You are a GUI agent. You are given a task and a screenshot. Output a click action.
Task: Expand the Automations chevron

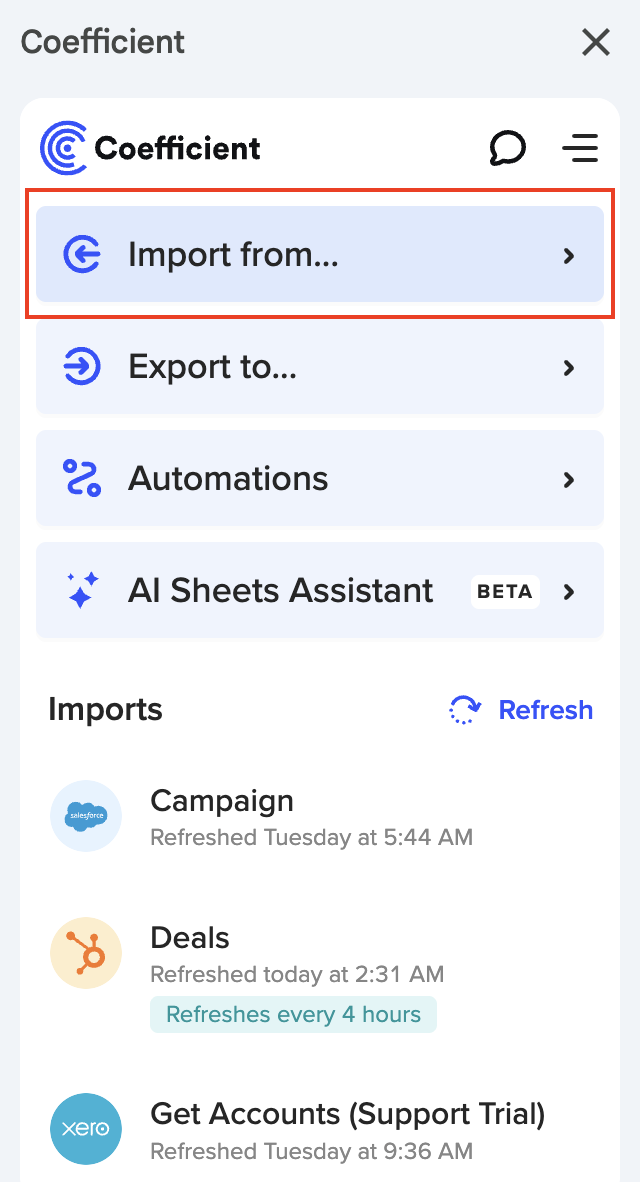(x=569, y=480)
